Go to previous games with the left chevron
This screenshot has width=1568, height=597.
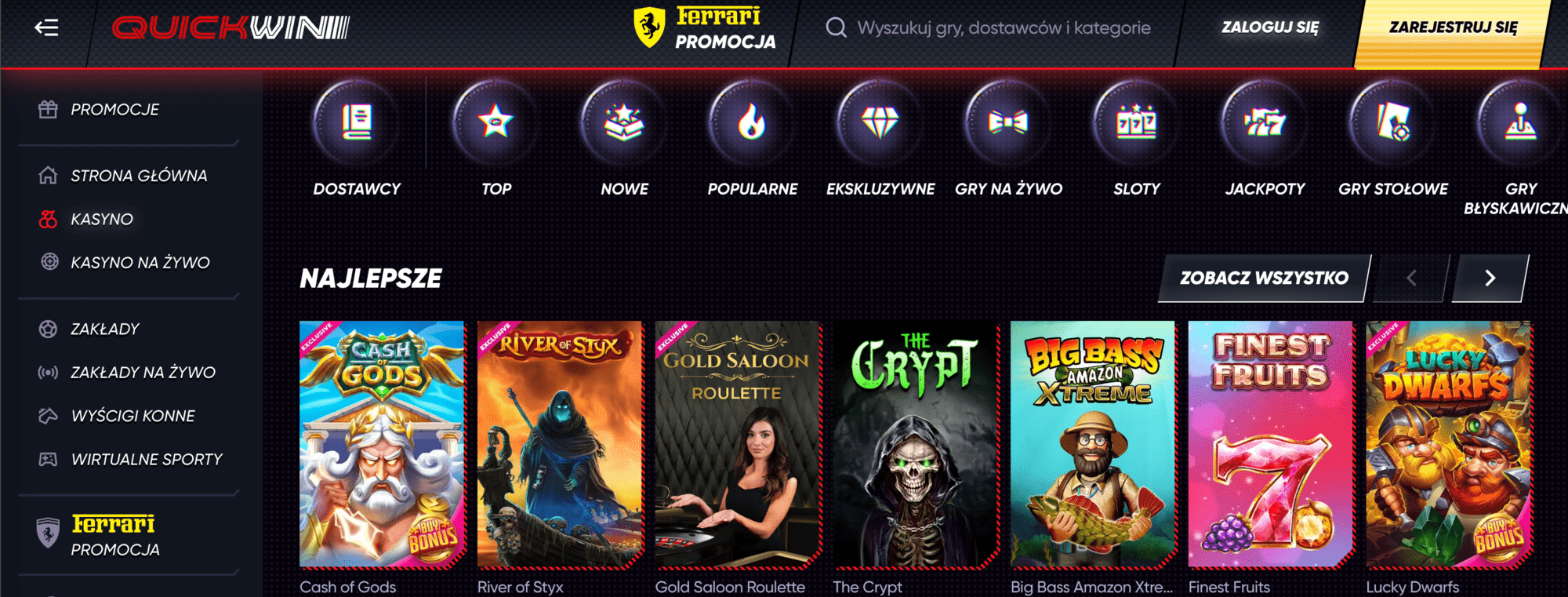click(x=1411, y=278)
